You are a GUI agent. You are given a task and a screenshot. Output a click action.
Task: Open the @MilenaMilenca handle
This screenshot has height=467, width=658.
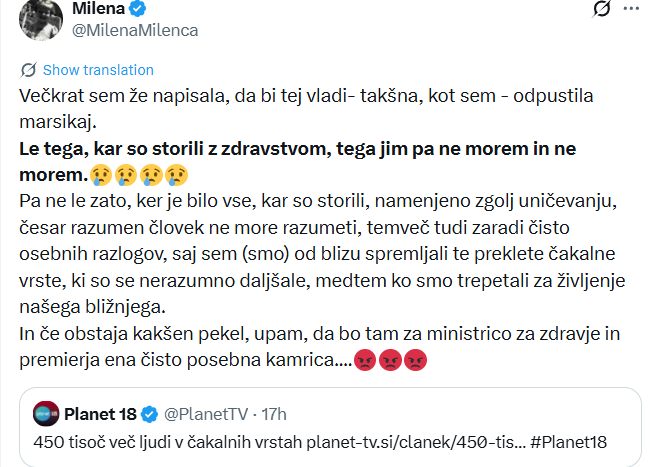[x=135, y=30]
